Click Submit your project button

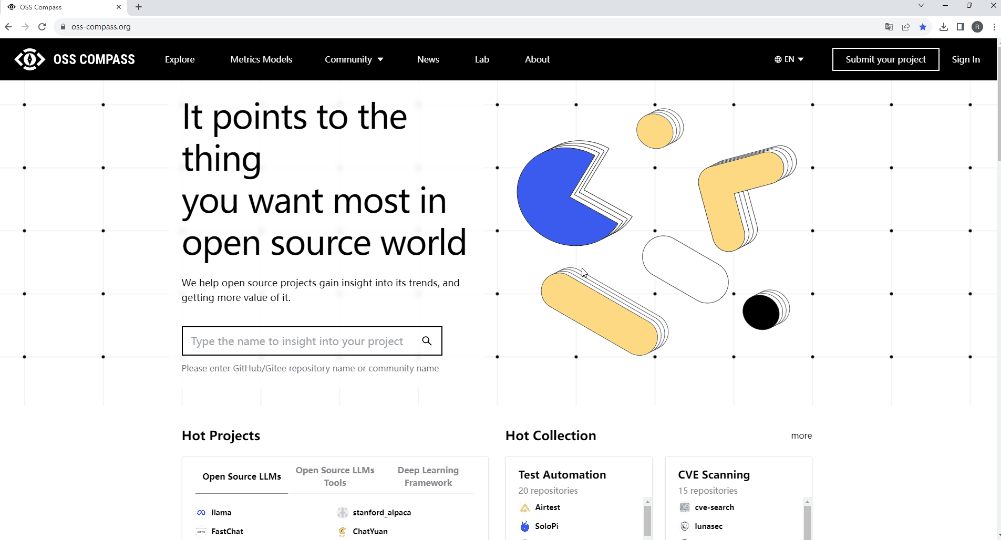click(885, 59)
